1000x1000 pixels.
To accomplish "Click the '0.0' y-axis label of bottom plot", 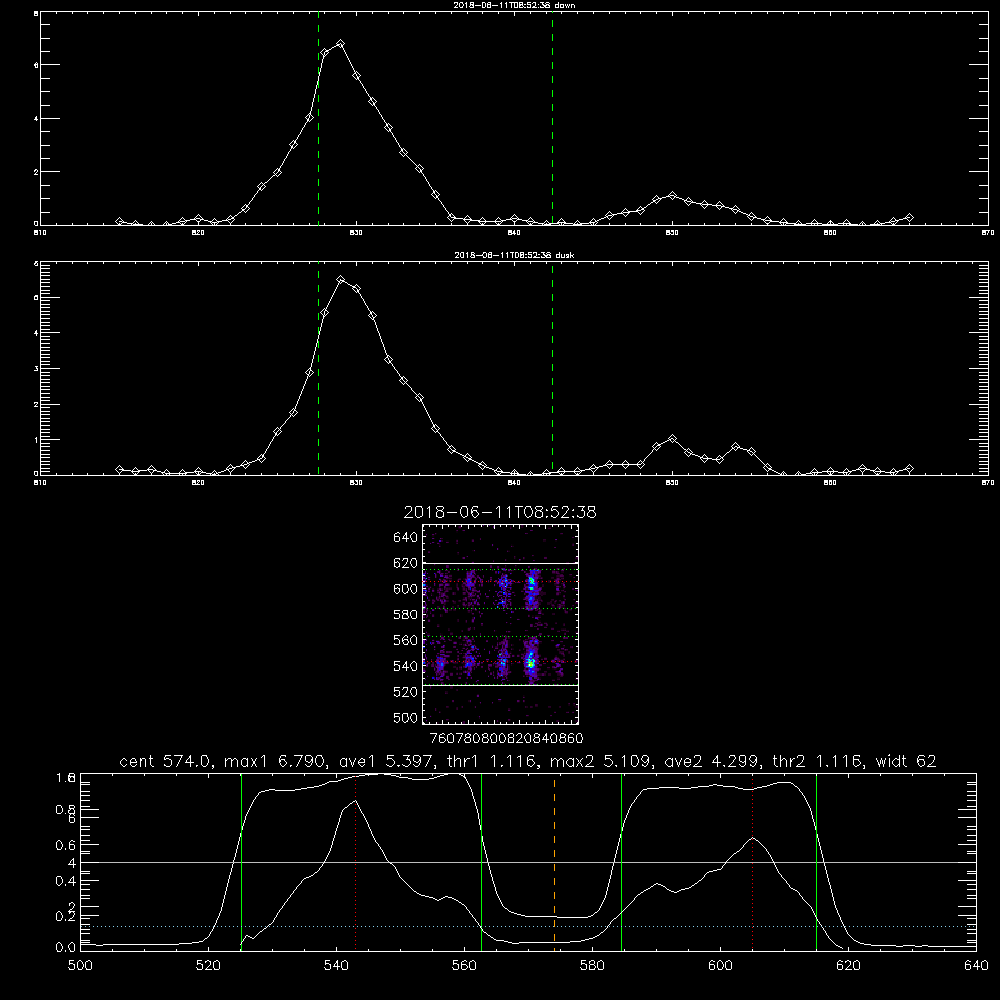I will [65, 948].
